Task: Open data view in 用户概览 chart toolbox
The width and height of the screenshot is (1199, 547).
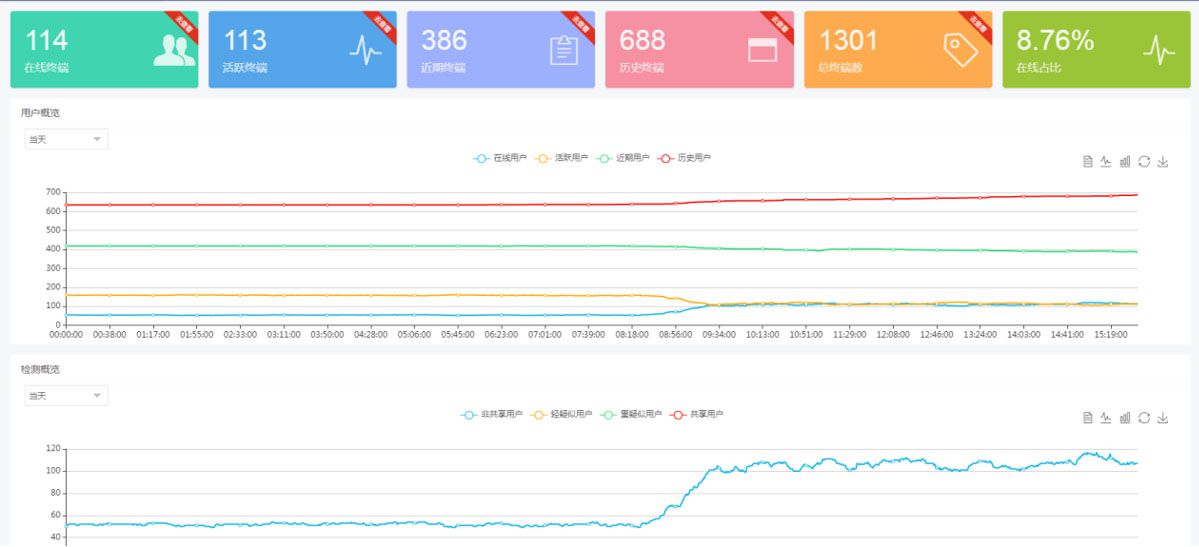Action: pyautogui.click(x=1087, y=162)
